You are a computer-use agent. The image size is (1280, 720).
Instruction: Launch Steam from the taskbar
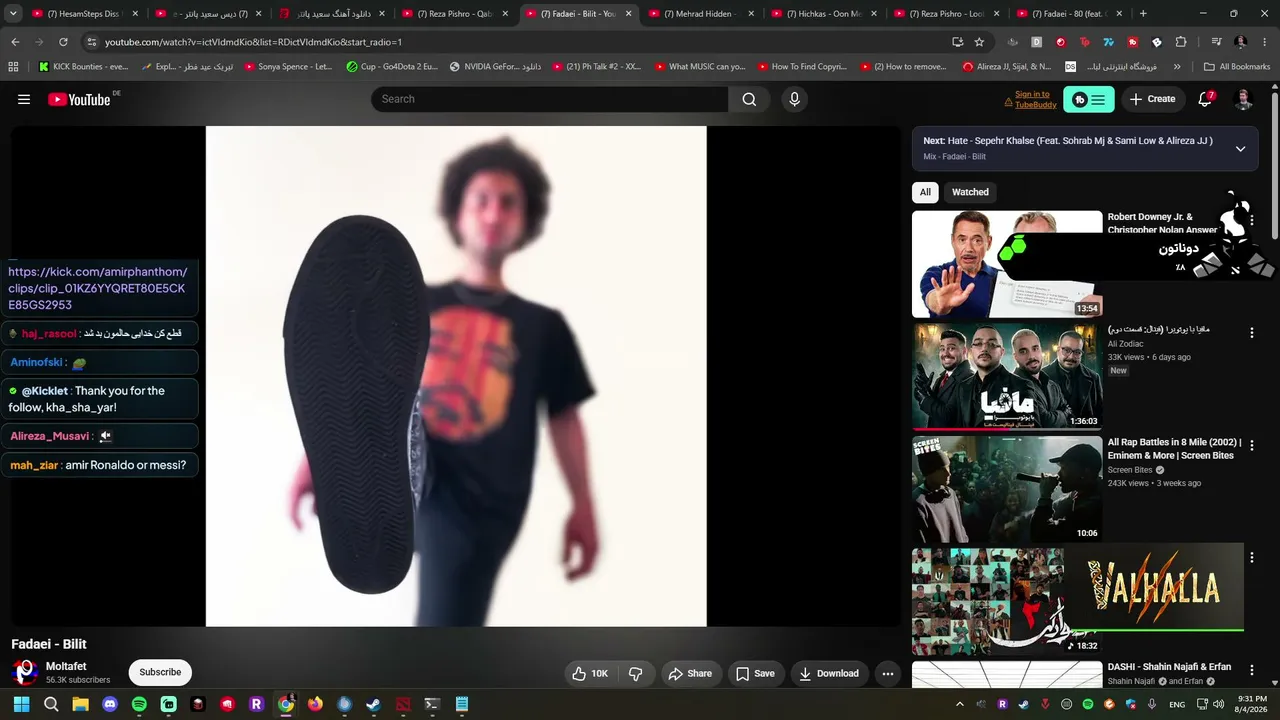point(373,704)
